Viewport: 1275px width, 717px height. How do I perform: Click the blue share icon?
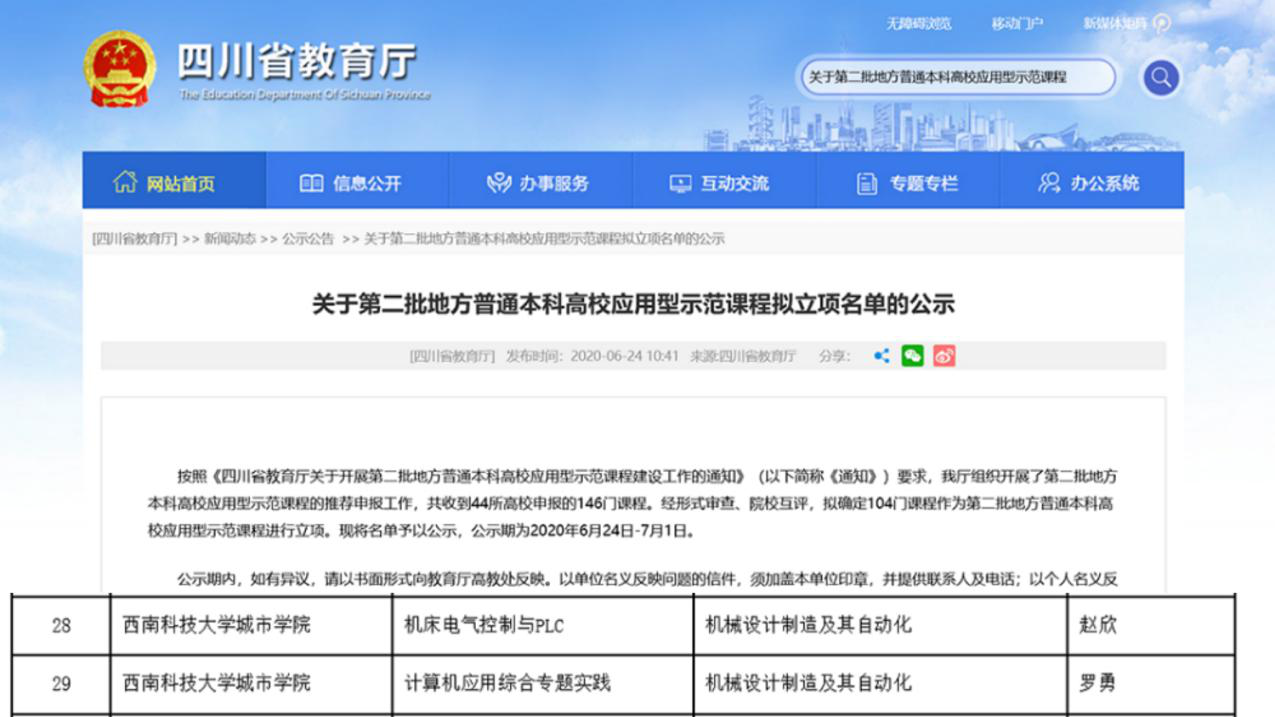(881, 356)
